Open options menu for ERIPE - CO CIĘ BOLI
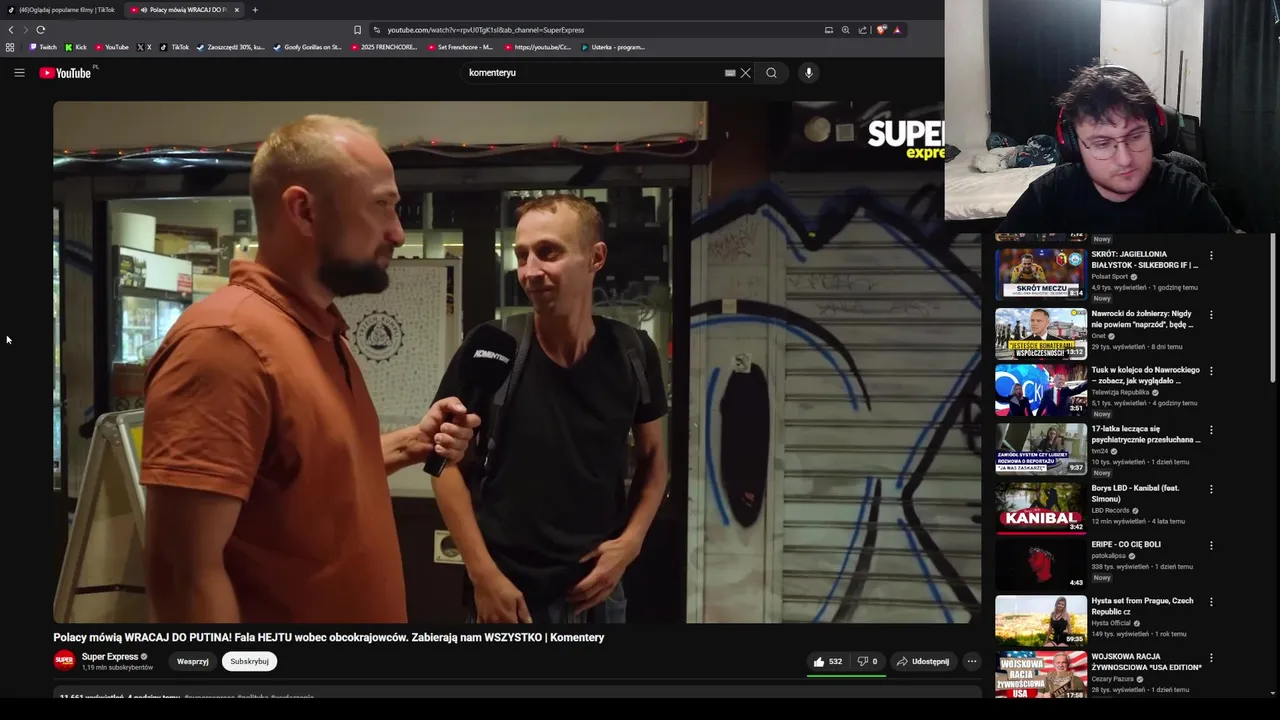 coord(1211,546)
